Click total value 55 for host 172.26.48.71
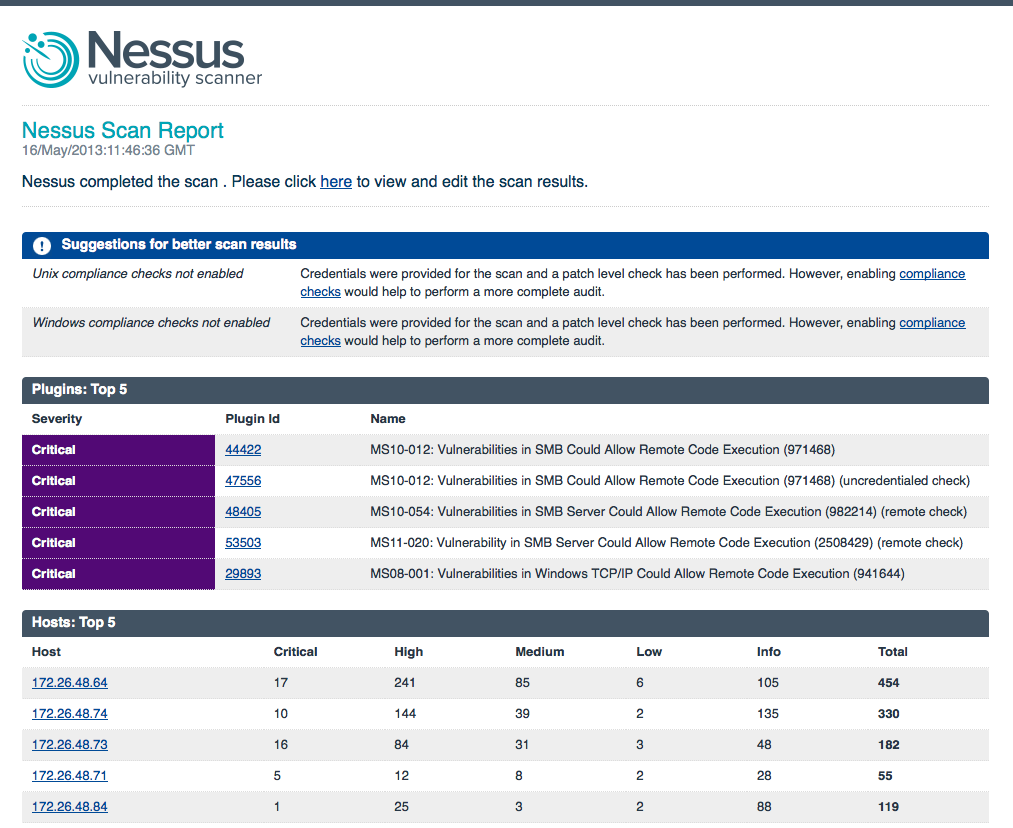The image size is (1013, 828). (x=884, y=776)
